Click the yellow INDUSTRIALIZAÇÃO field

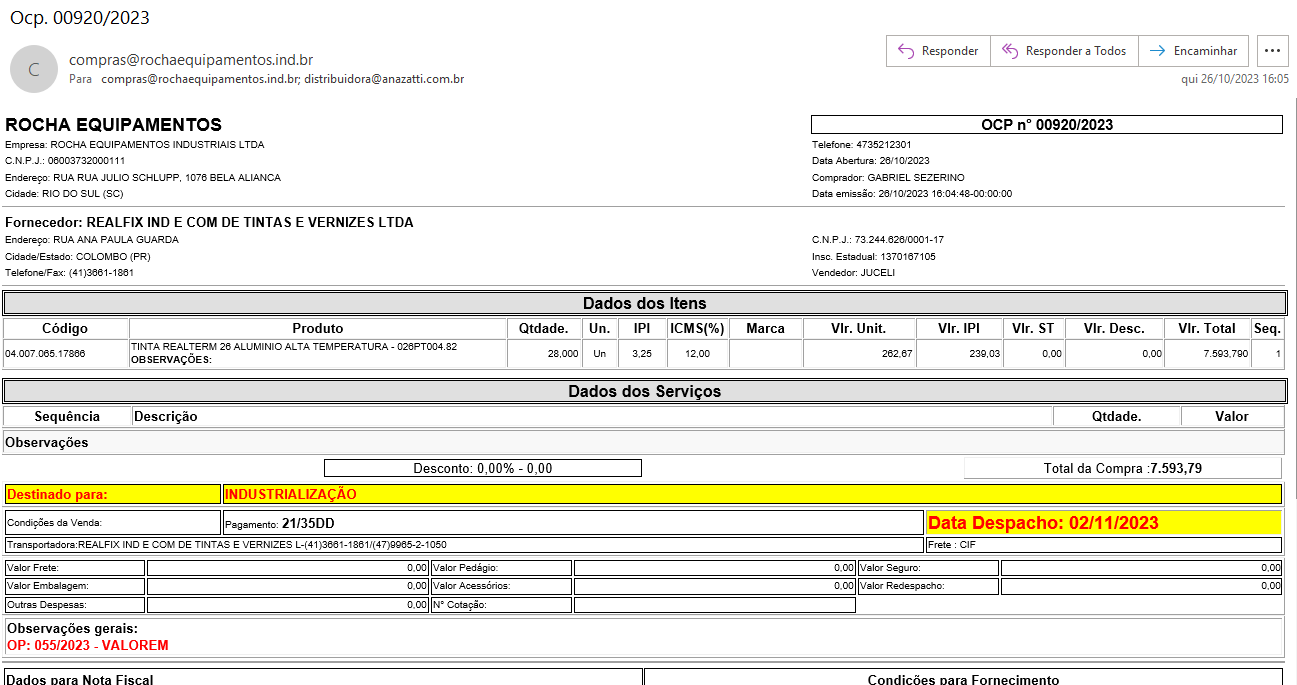click(751, 494)
